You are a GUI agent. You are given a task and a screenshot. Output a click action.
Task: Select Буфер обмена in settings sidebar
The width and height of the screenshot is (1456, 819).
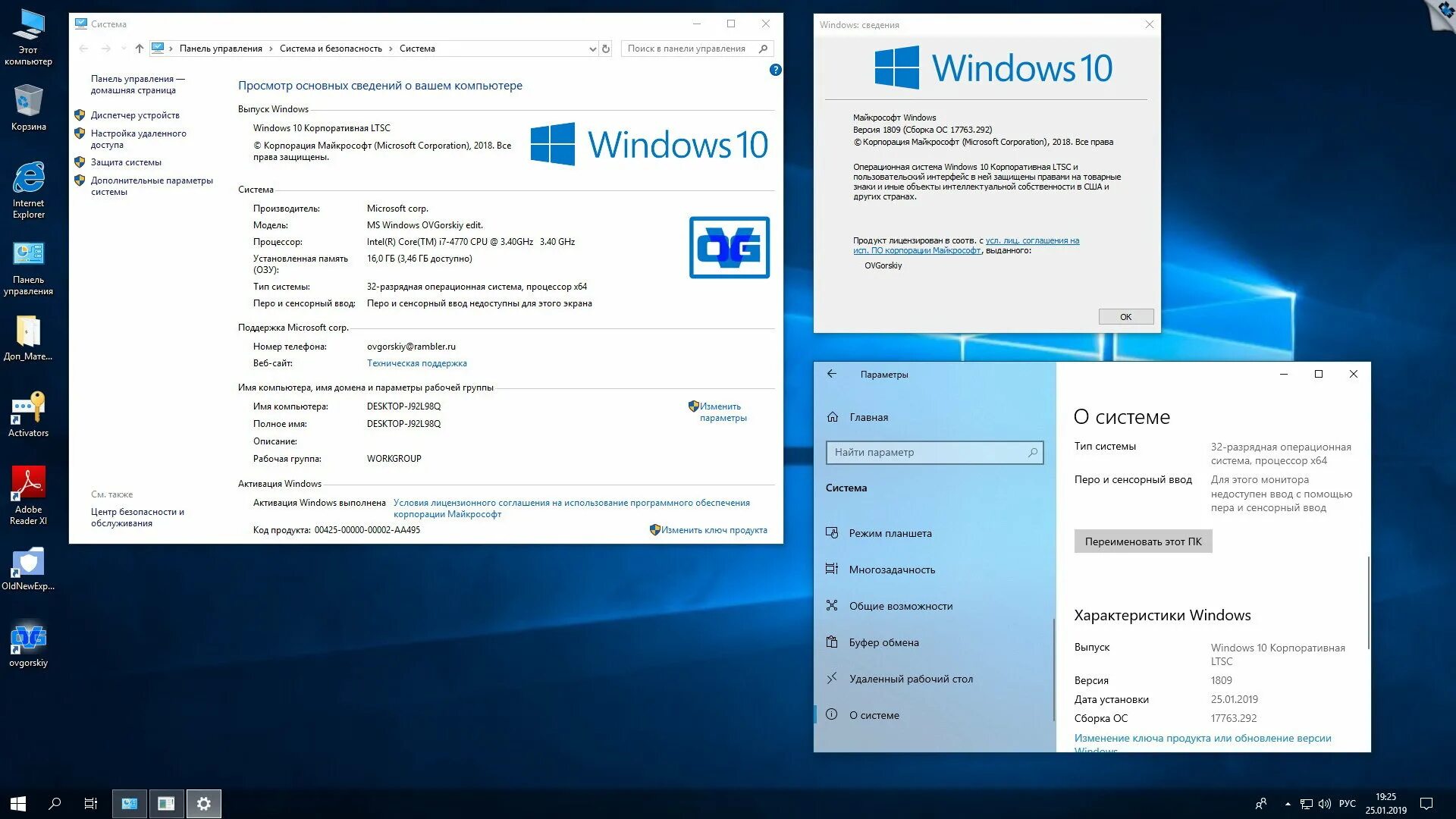[883, 642]
